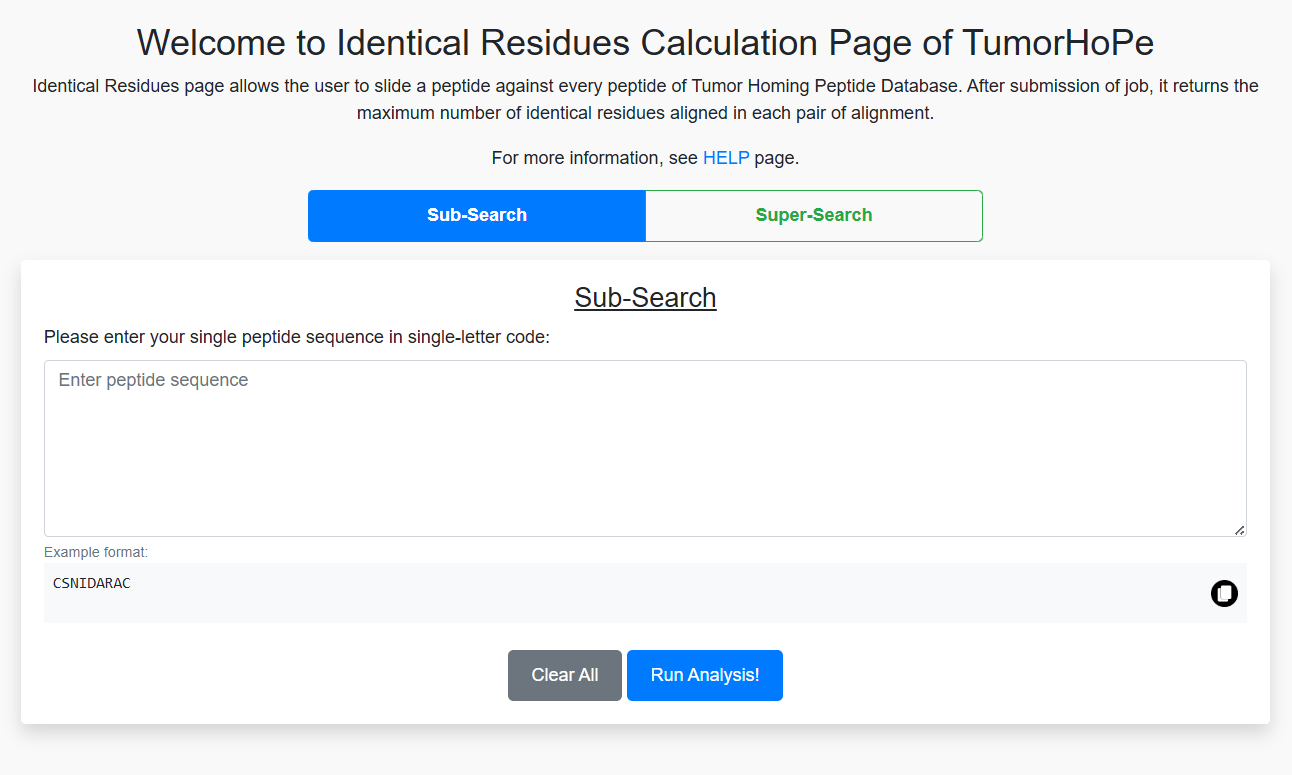Click Run Analysis! to submit the job
Image resolution: width=1292 pixels, height=775 pixels.
tap(704, 675)
